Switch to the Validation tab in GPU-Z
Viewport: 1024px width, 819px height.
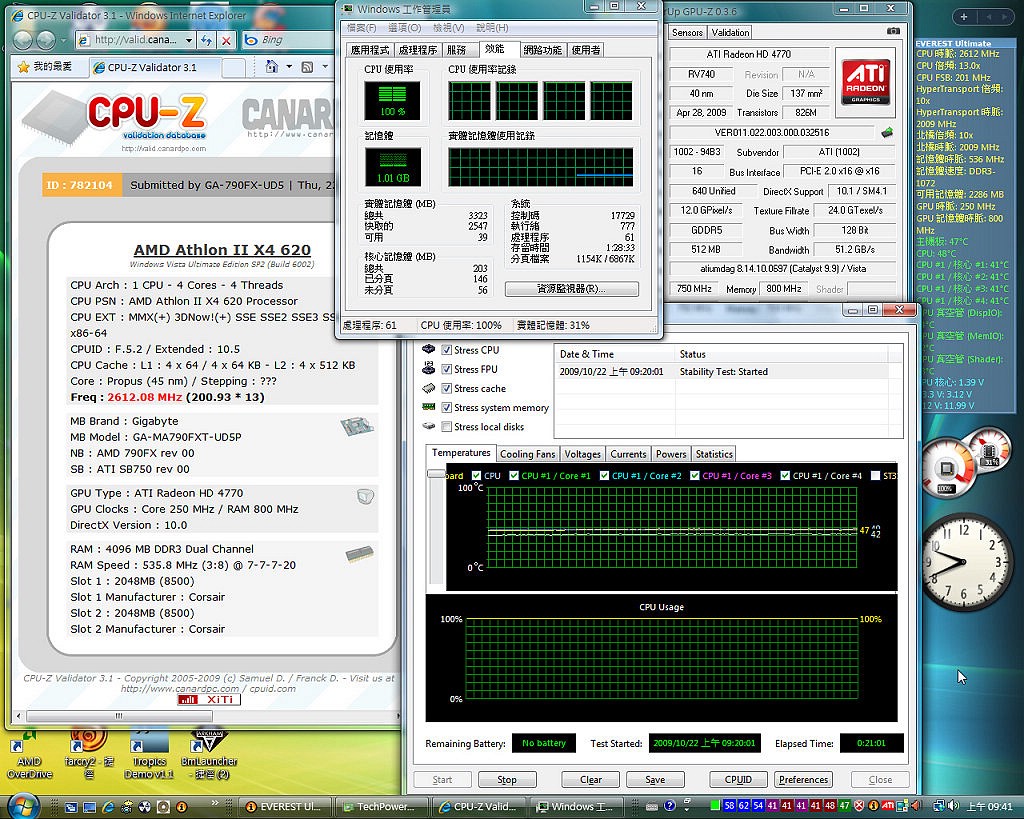click(x=730, y=32)
